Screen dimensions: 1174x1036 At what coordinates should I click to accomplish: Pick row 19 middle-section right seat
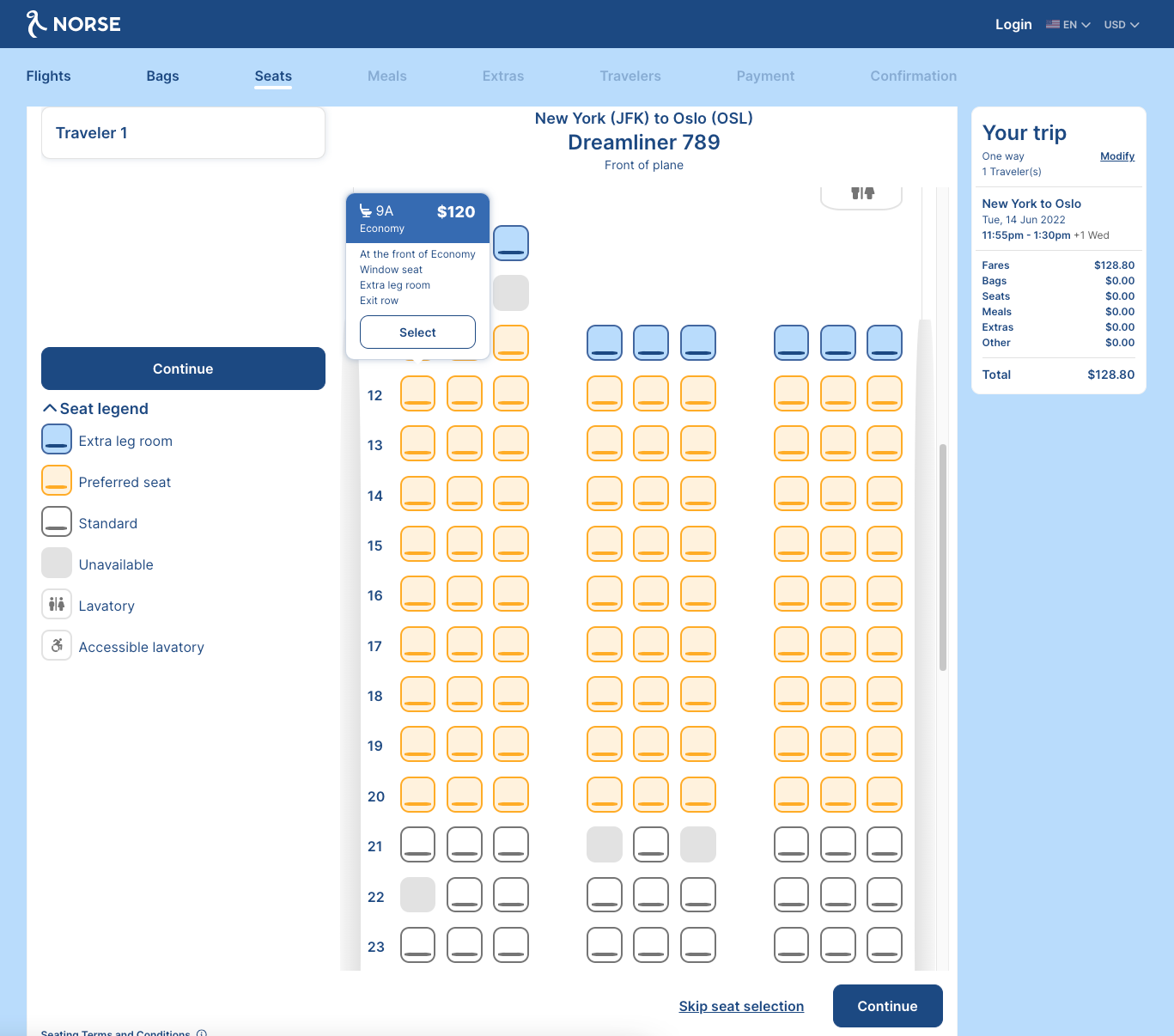698,744
